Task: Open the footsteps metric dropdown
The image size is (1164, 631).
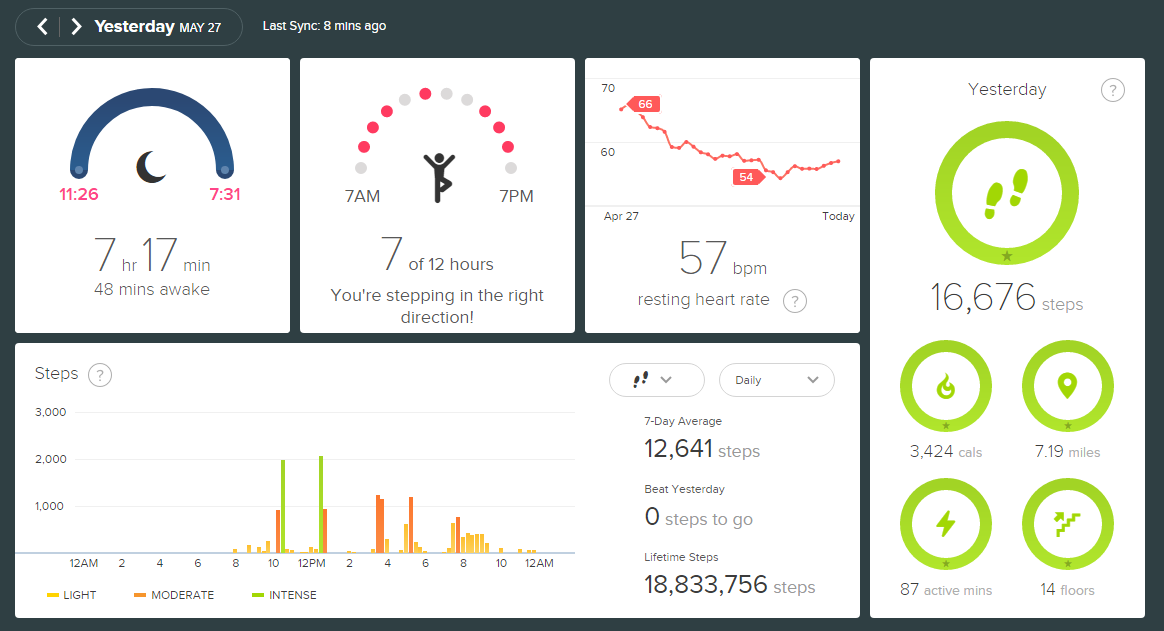Action: [657, 380]
